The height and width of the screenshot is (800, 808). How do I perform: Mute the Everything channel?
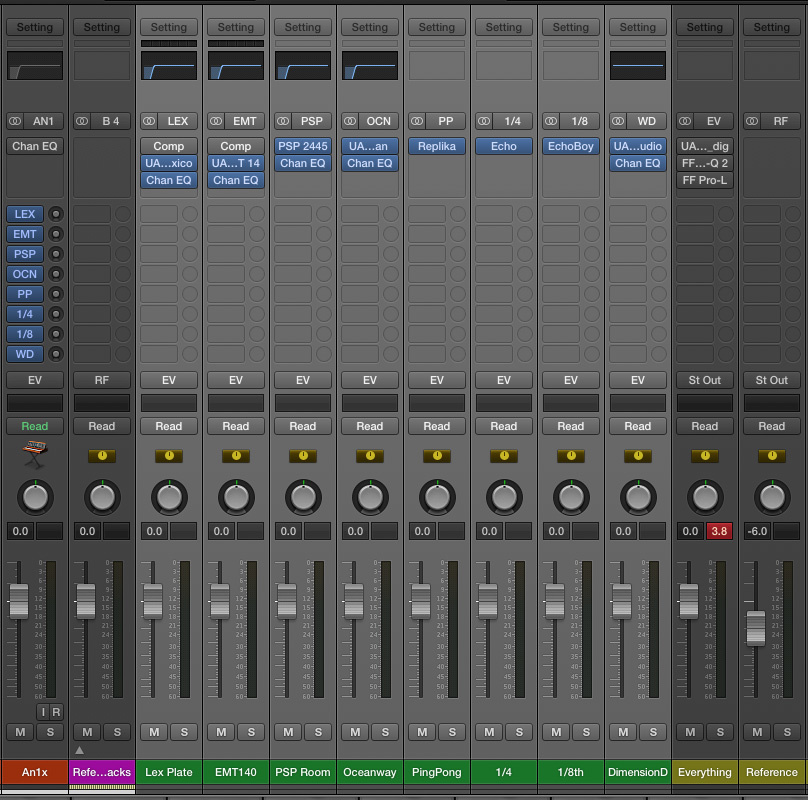pos(690,732)
